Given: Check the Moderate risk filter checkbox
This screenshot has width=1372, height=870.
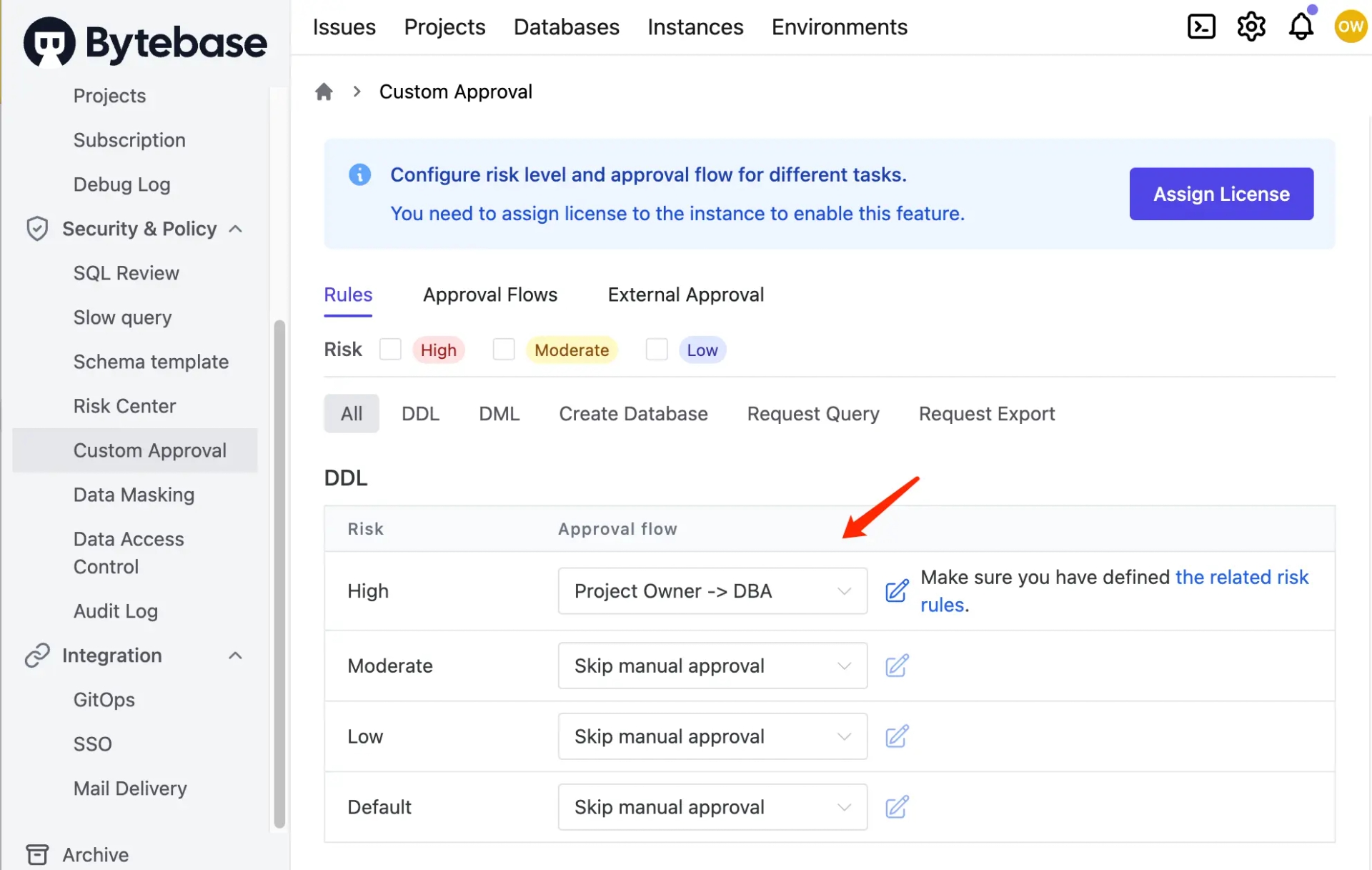Looking at the screenshot, I should point(504,350).
